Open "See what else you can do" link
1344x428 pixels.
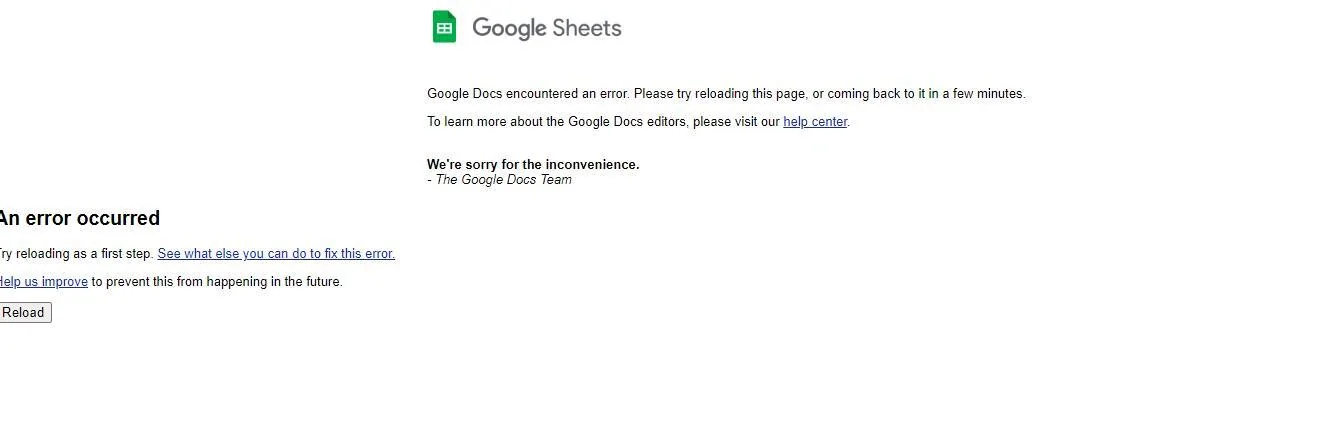[276, 254]
